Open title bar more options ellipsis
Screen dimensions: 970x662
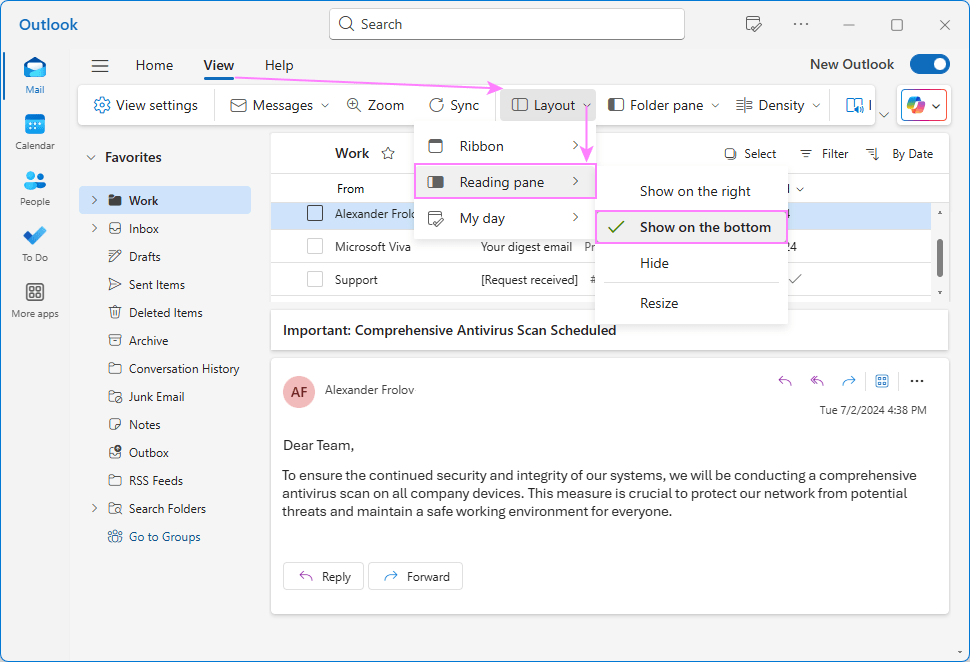coord(800,24)
